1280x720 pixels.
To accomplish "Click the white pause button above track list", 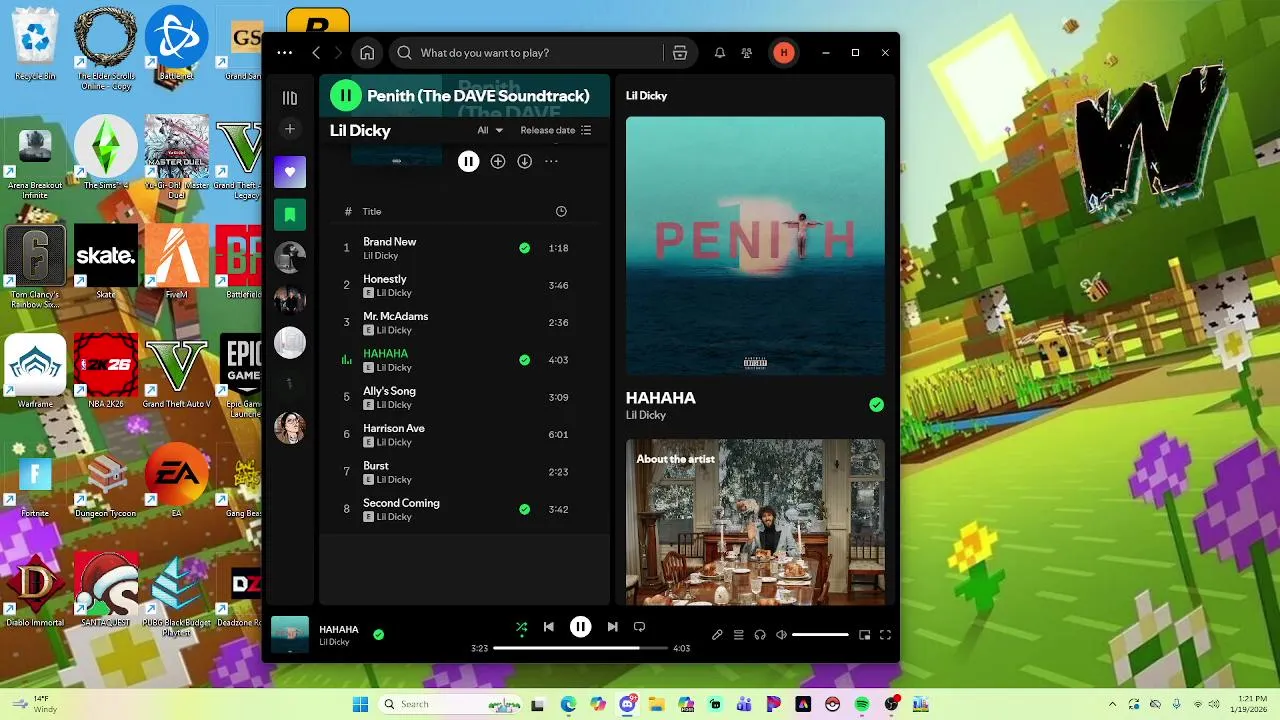I will click(x=468, y=161).
